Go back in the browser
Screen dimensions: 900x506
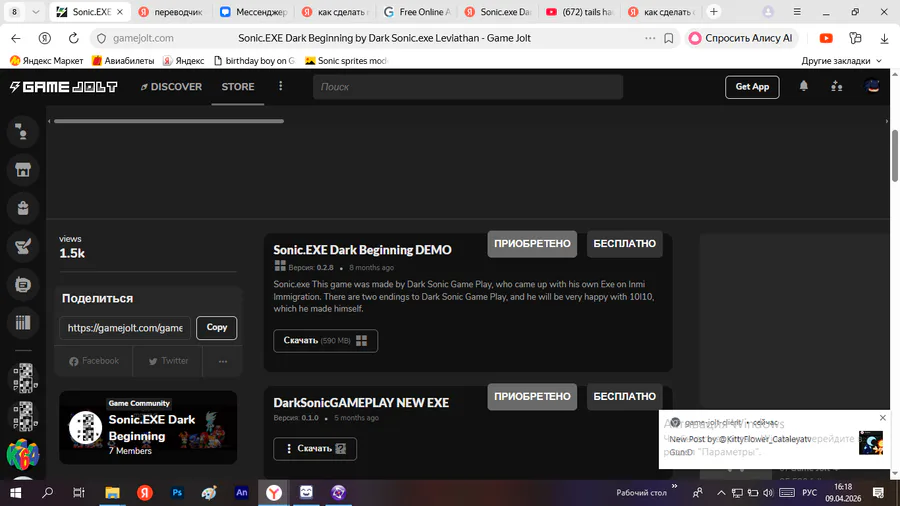tap(16, 38)
